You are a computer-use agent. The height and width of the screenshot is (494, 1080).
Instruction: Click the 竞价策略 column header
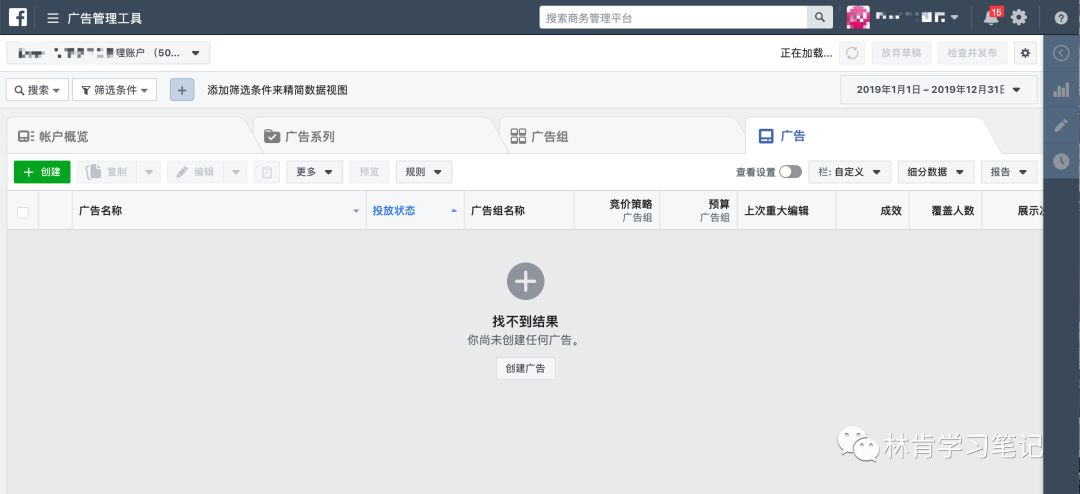617,211
